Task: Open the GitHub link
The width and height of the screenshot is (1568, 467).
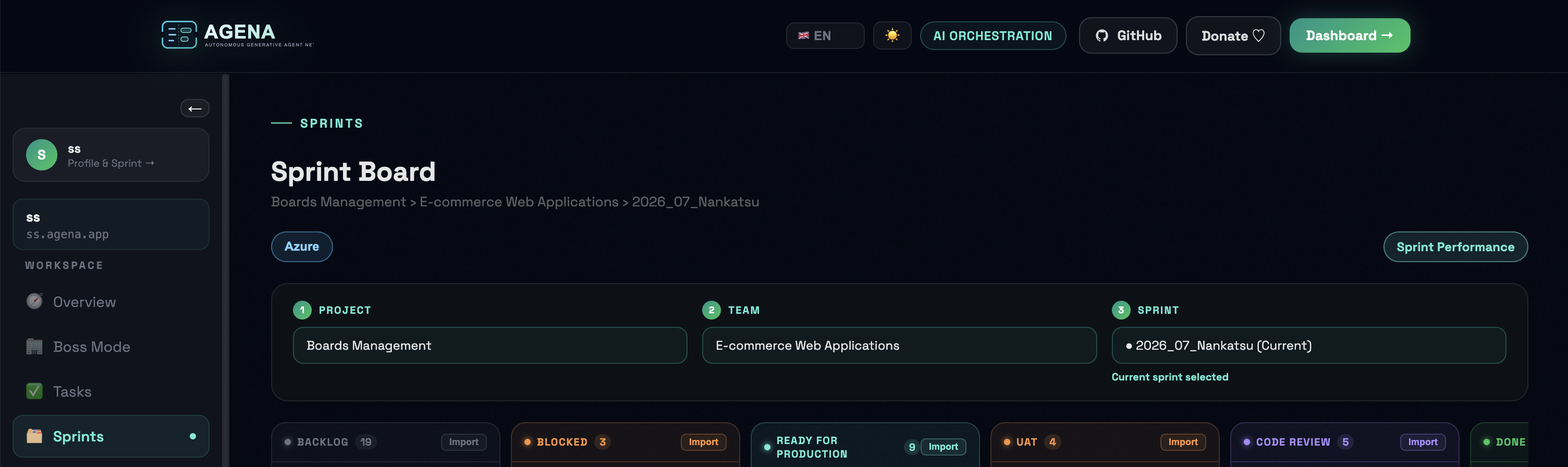Action: point(1128,35)
